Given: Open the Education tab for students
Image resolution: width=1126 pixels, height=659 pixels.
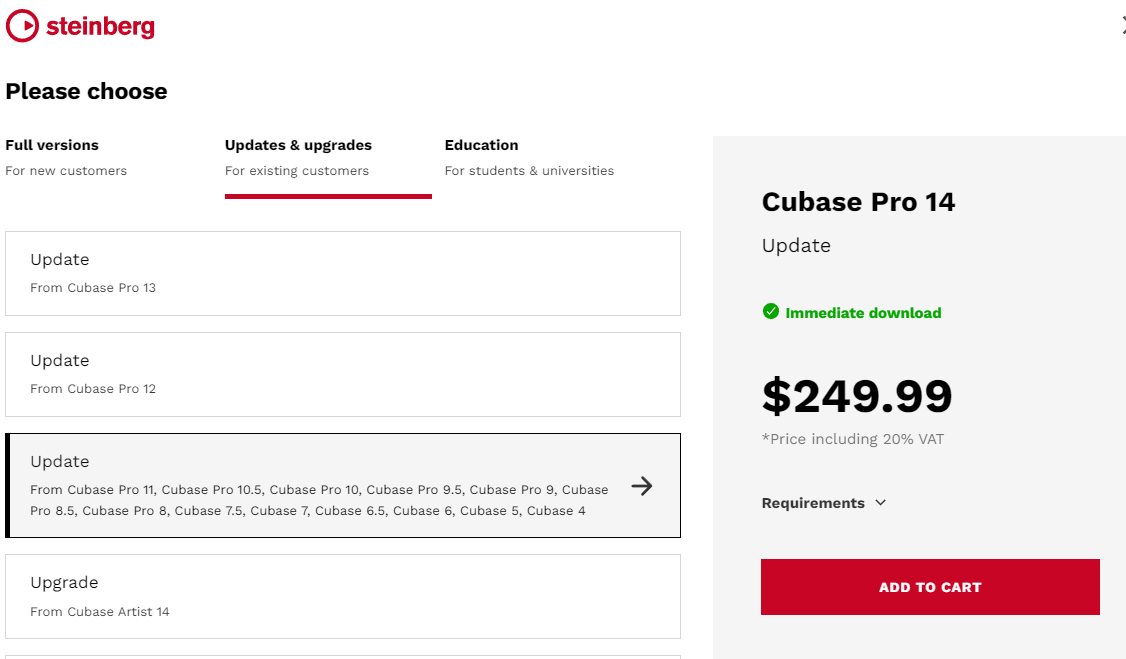Looking at the screenshot, I should pos(529,157).
